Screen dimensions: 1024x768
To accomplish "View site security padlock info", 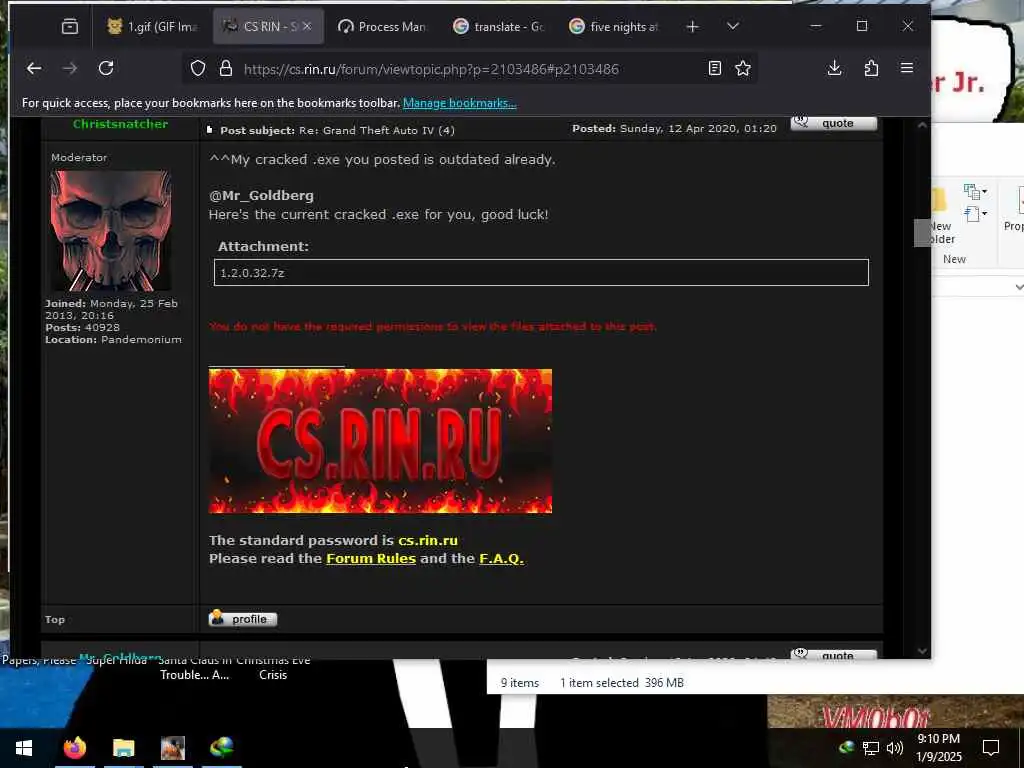I will tap(226, 69).
